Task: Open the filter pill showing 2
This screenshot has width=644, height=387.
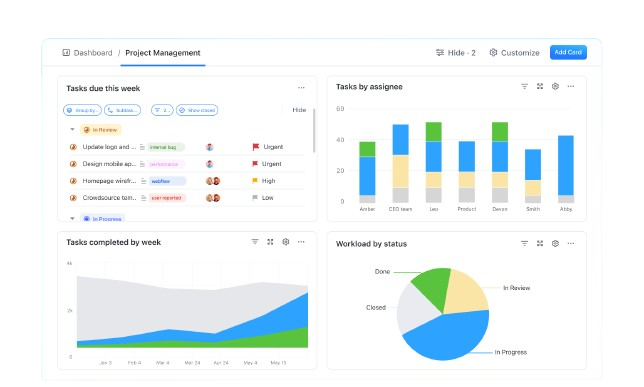Action: click(162, 110)
